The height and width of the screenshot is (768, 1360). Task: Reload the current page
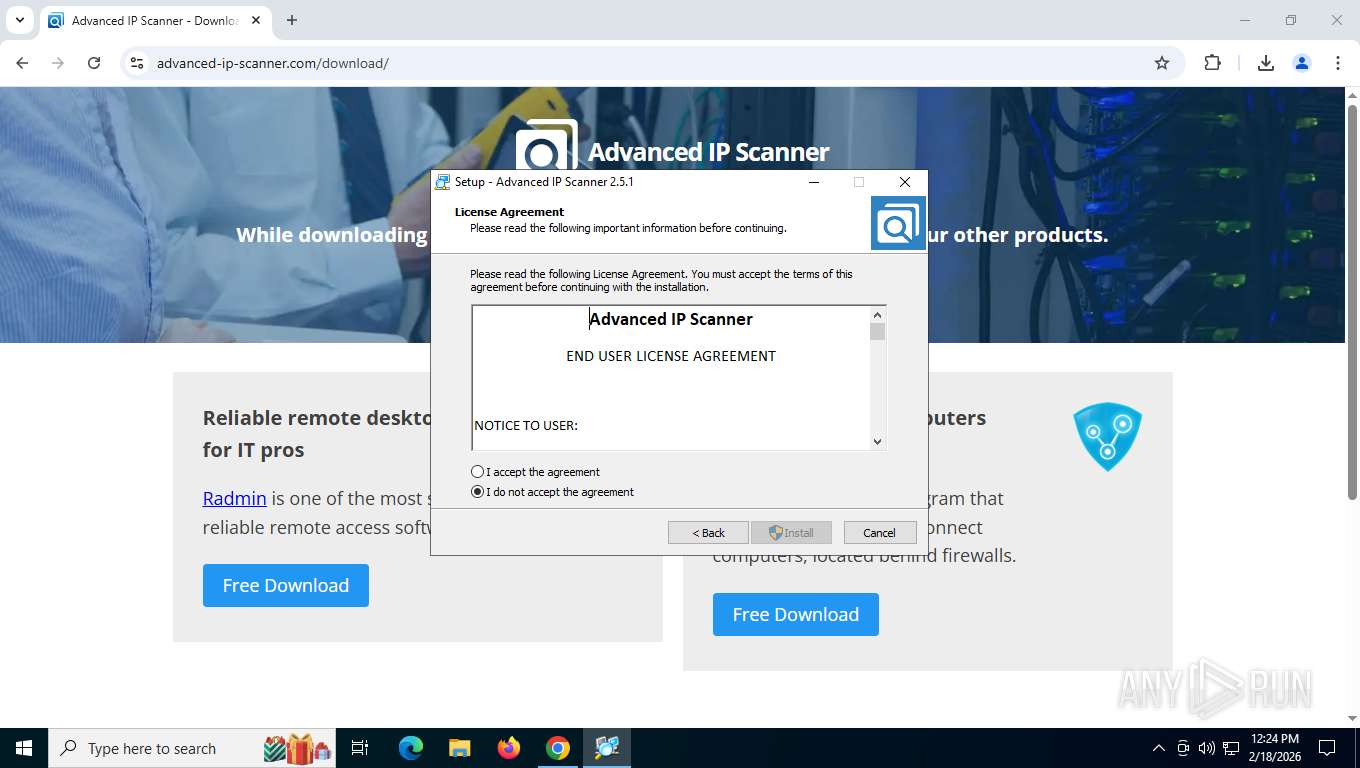[94, 63]
